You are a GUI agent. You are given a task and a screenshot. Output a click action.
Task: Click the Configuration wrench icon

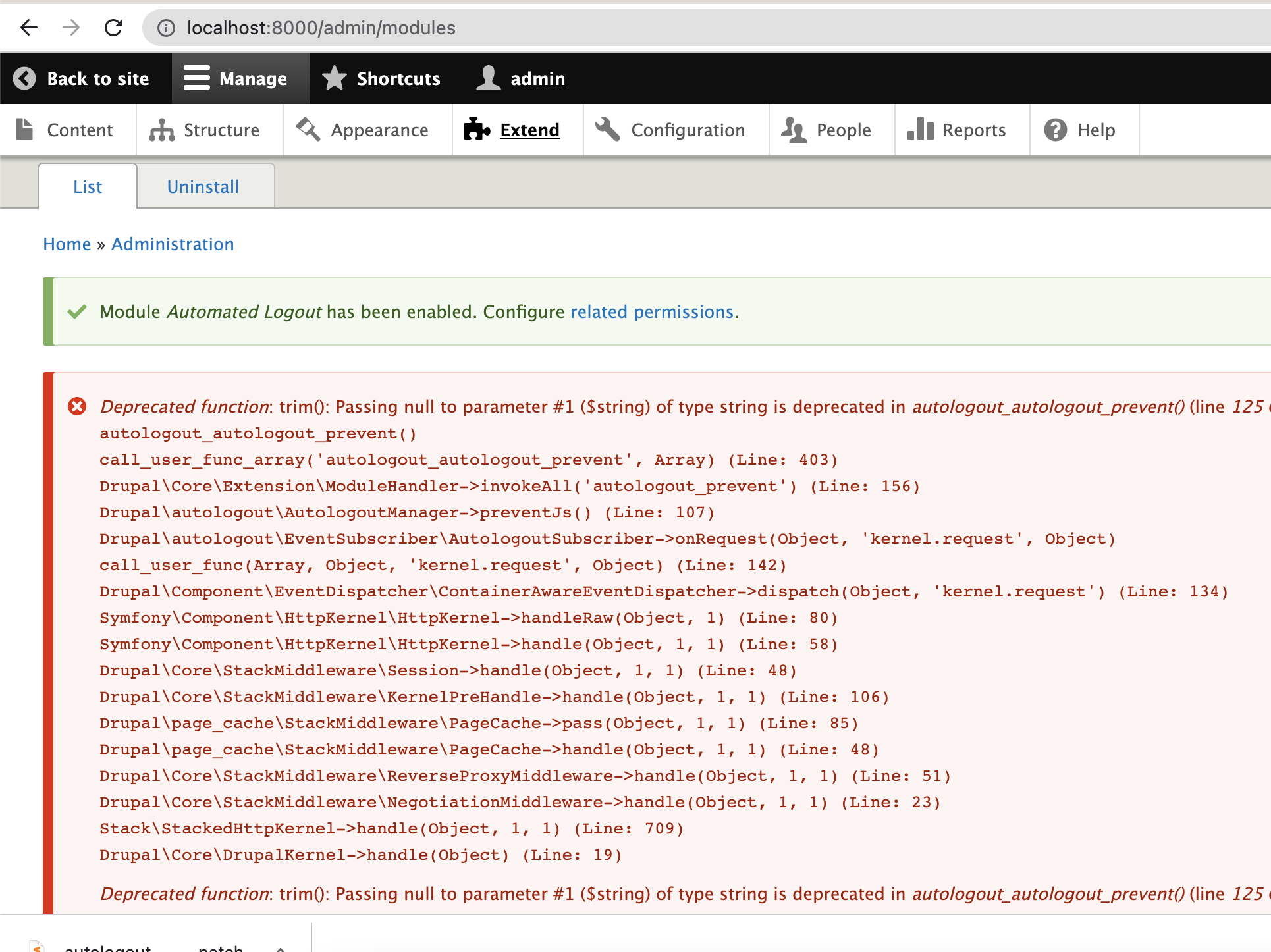[x=608, y=129]
